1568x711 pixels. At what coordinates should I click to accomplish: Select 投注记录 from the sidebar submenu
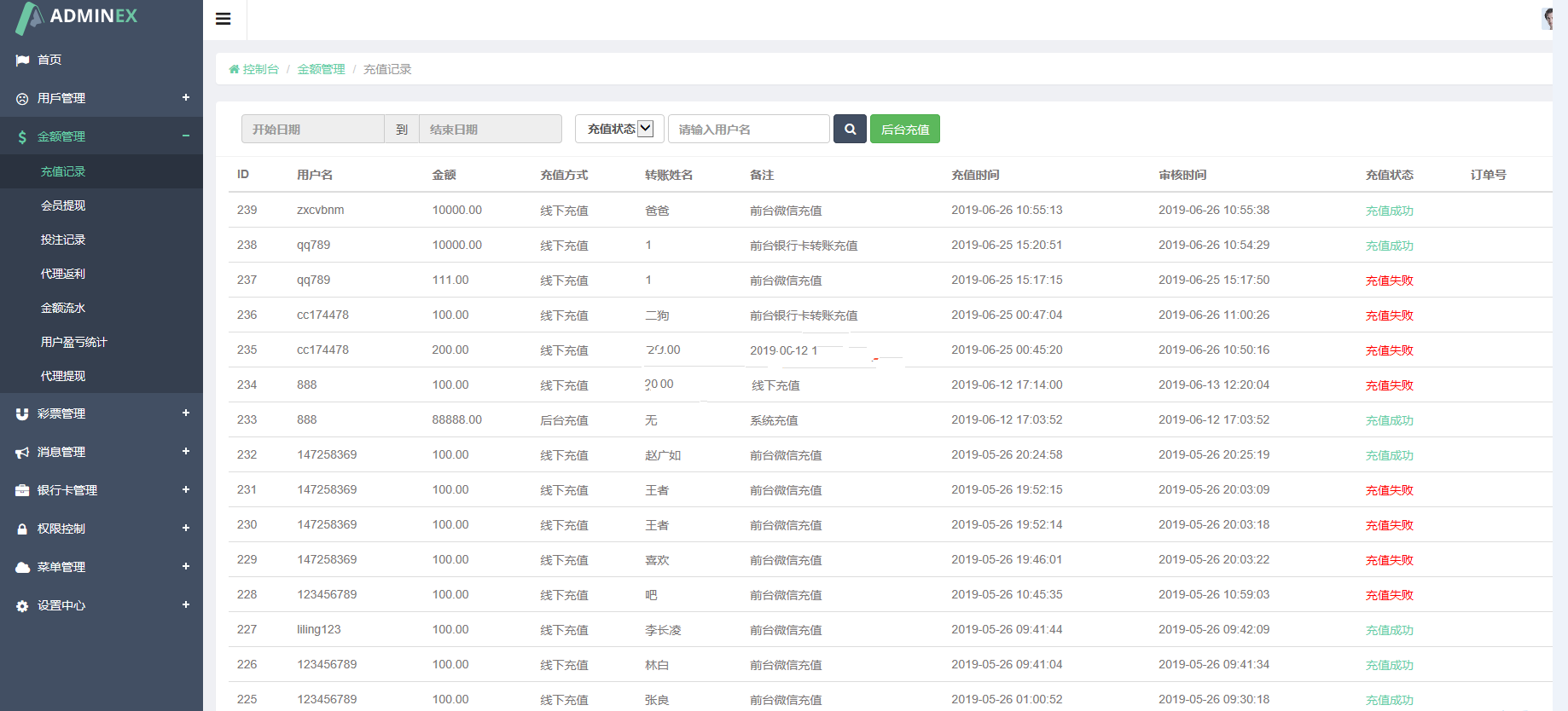coord(63,240)
